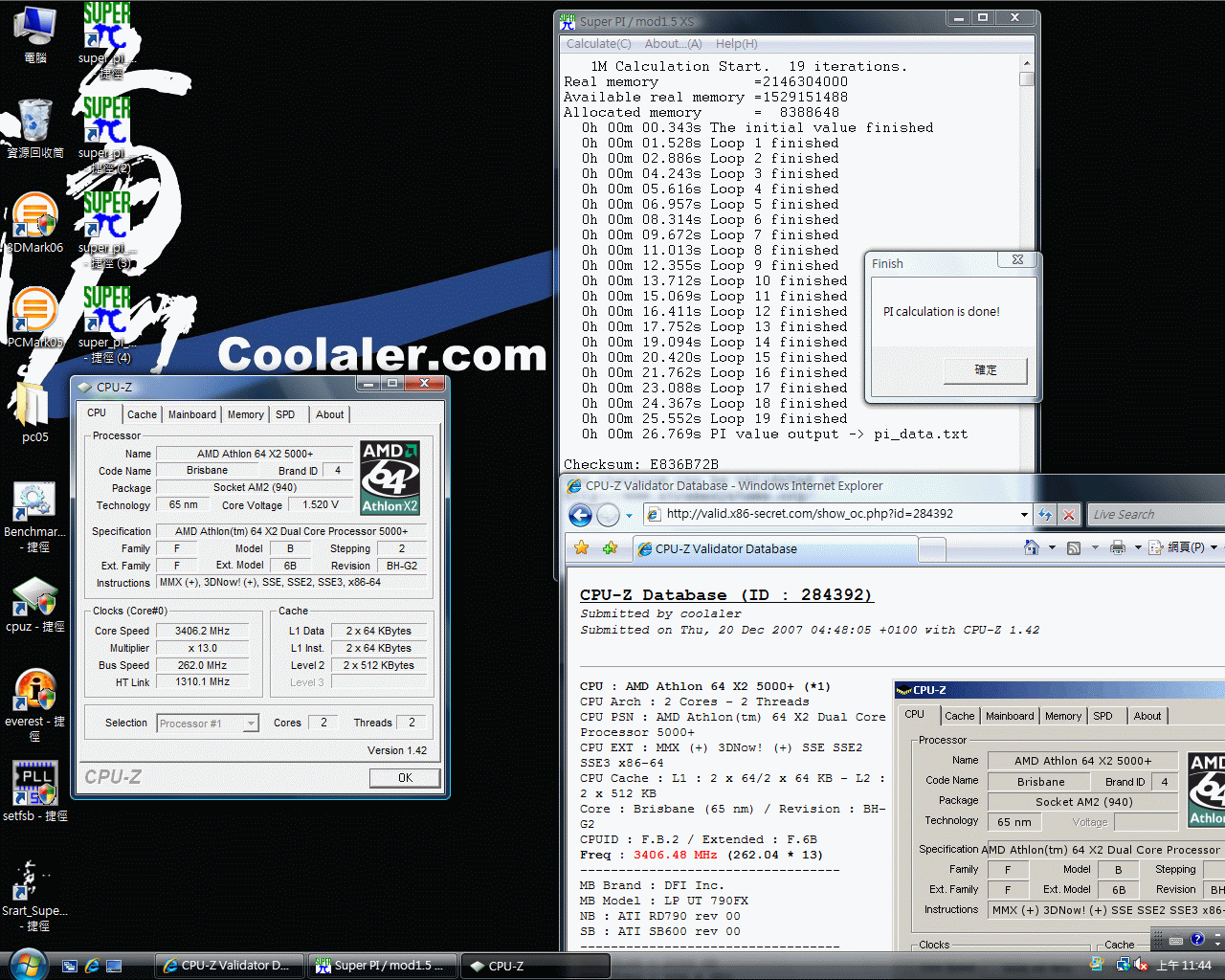Open the Benchmark shortcut icon
Image resolution: width=1225 pixels, height=980 pixels.
click(x=35, y=517)
